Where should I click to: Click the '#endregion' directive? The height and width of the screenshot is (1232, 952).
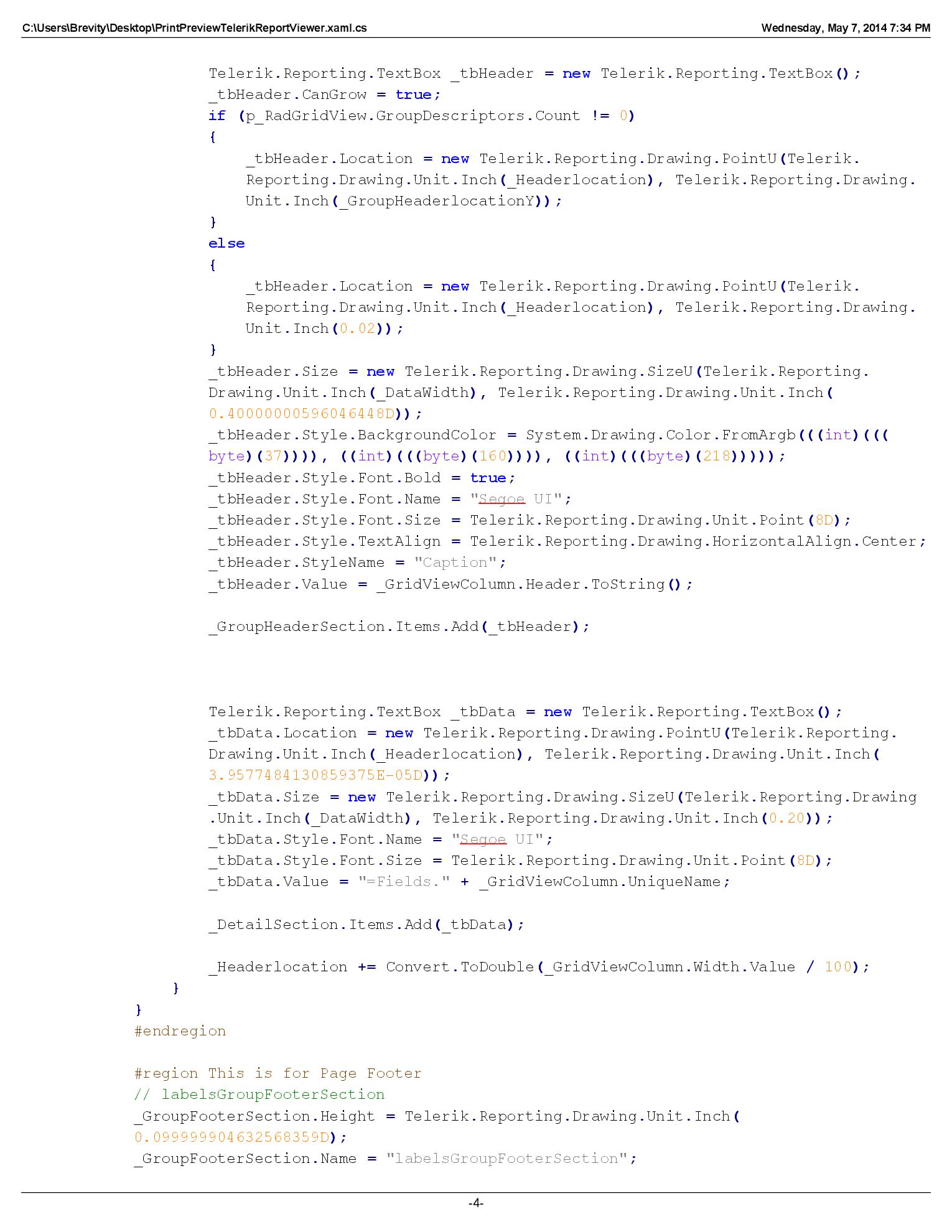click(180, 1031)
